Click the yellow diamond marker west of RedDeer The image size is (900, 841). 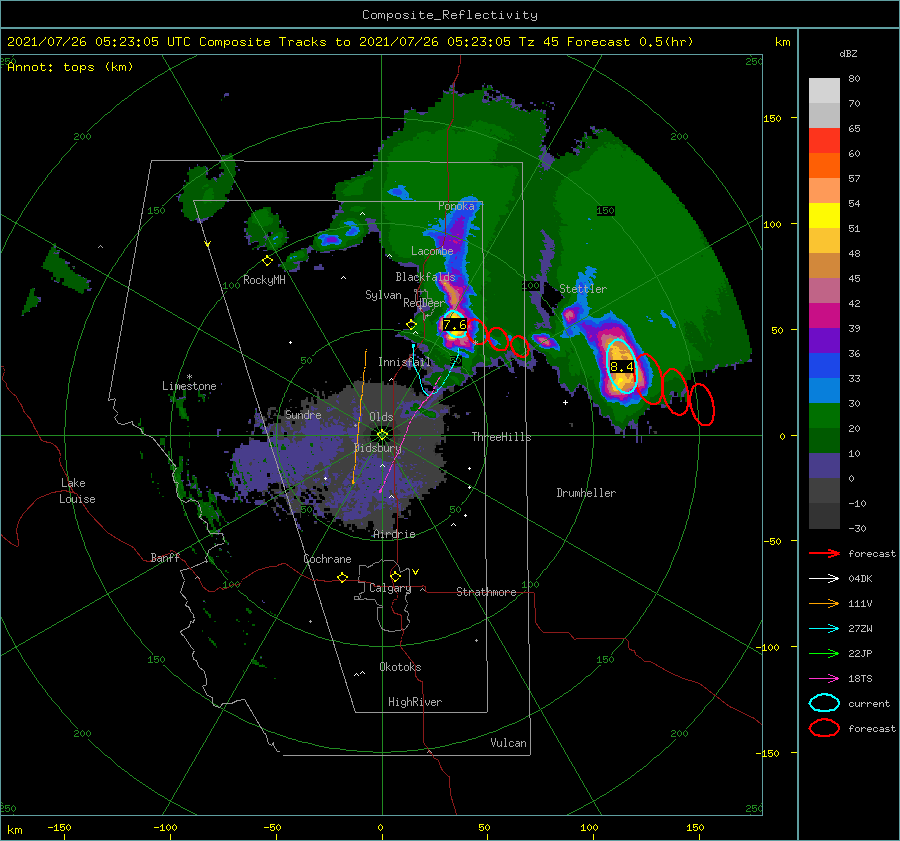pos(411,325)
